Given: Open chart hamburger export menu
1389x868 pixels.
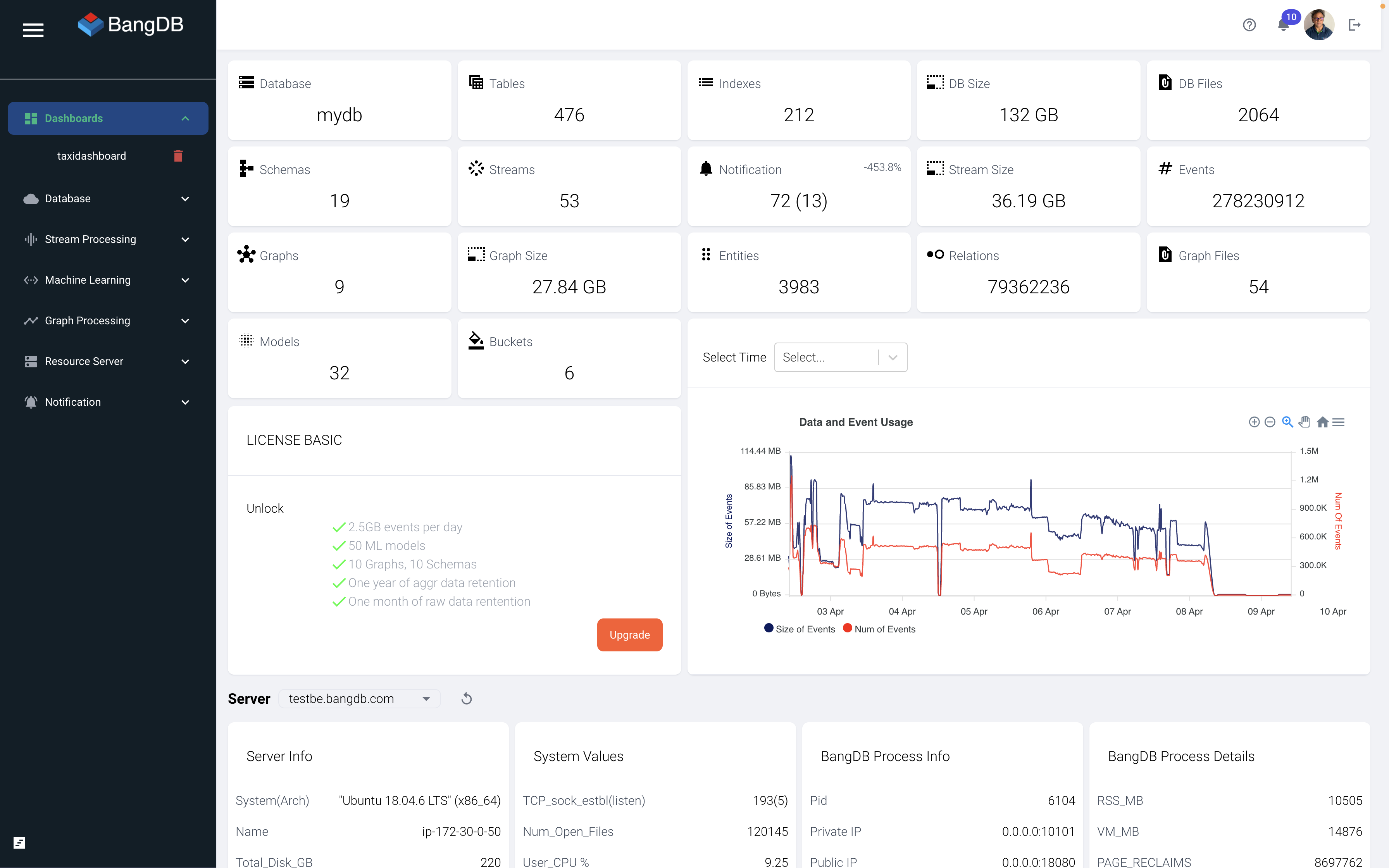Looking at the screenshot, I should pyautogui.click(x=1339, y=422).
